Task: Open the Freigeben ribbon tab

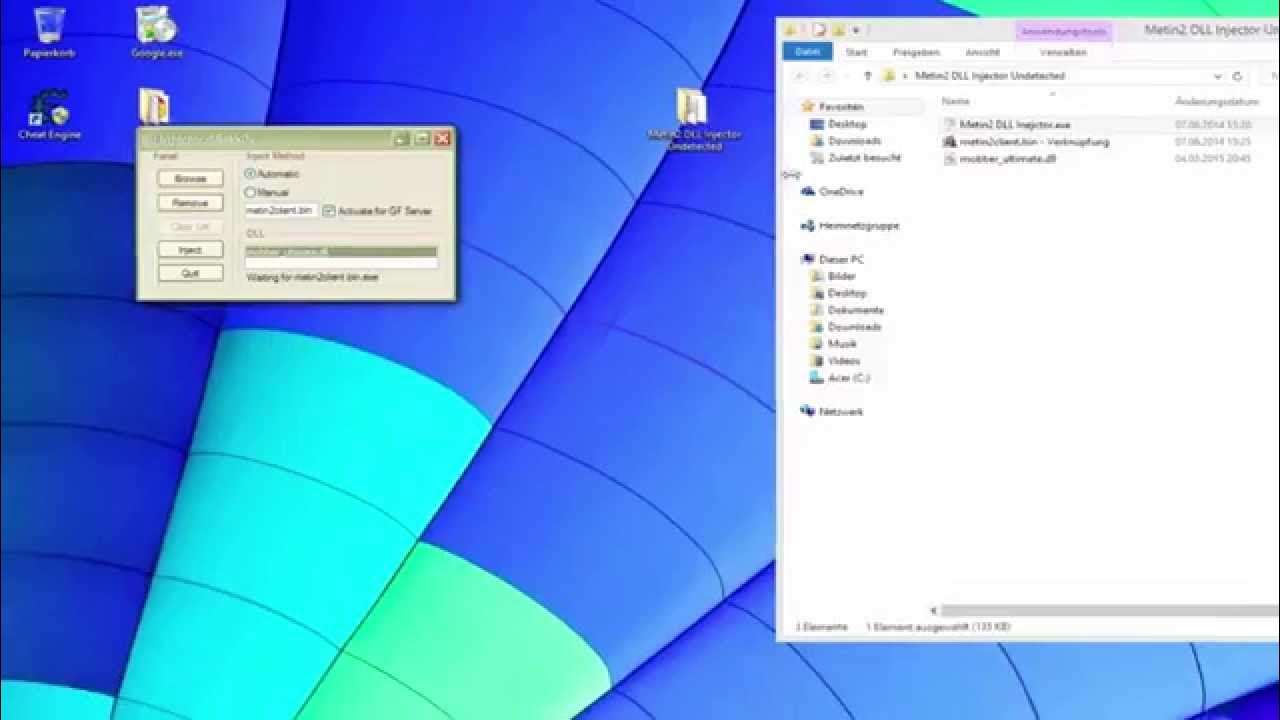Action: click(x=915, y=52)
